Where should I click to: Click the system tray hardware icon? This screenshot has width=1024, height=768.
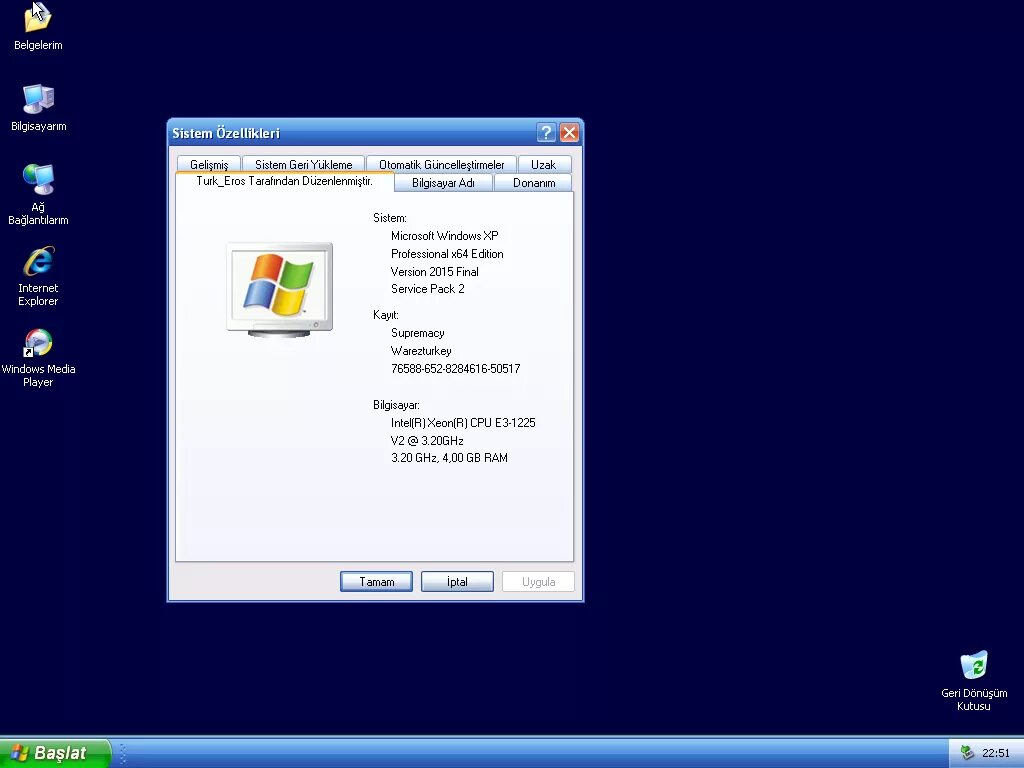click(x=967, y=752)
